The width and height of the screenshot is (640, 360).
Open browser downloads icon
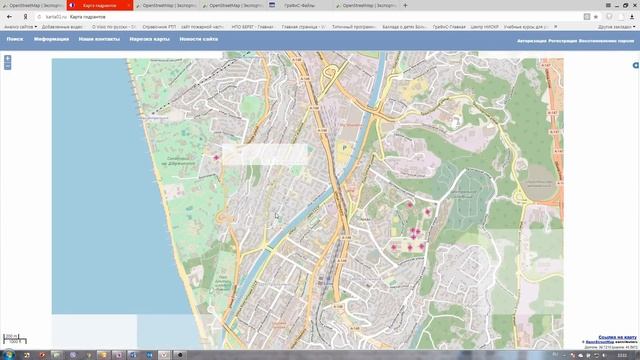click(x=632, y=17)
